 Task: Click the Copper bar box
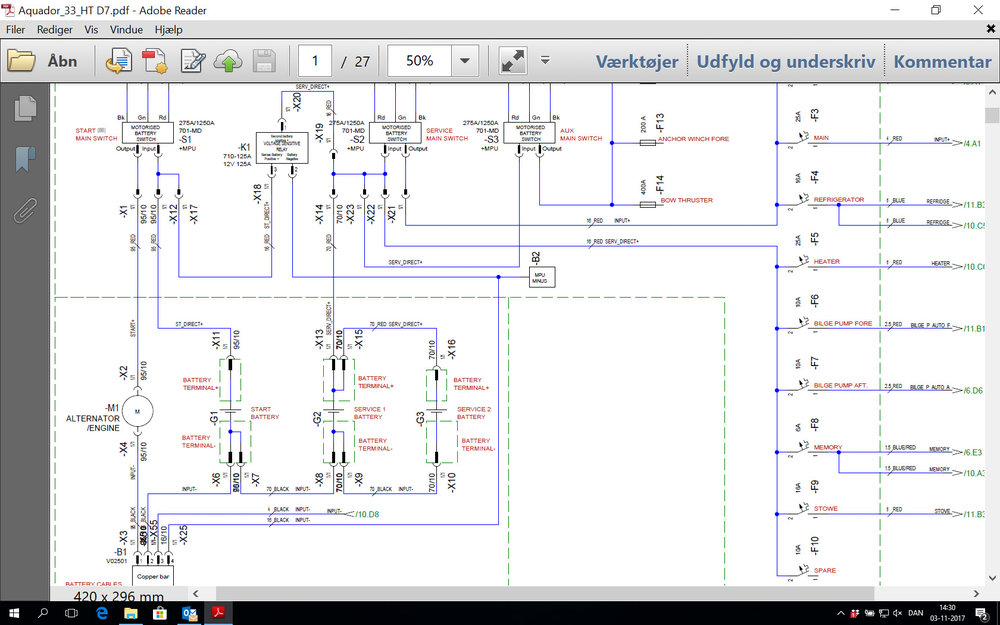pyautogui.click(x=152, y=576)
